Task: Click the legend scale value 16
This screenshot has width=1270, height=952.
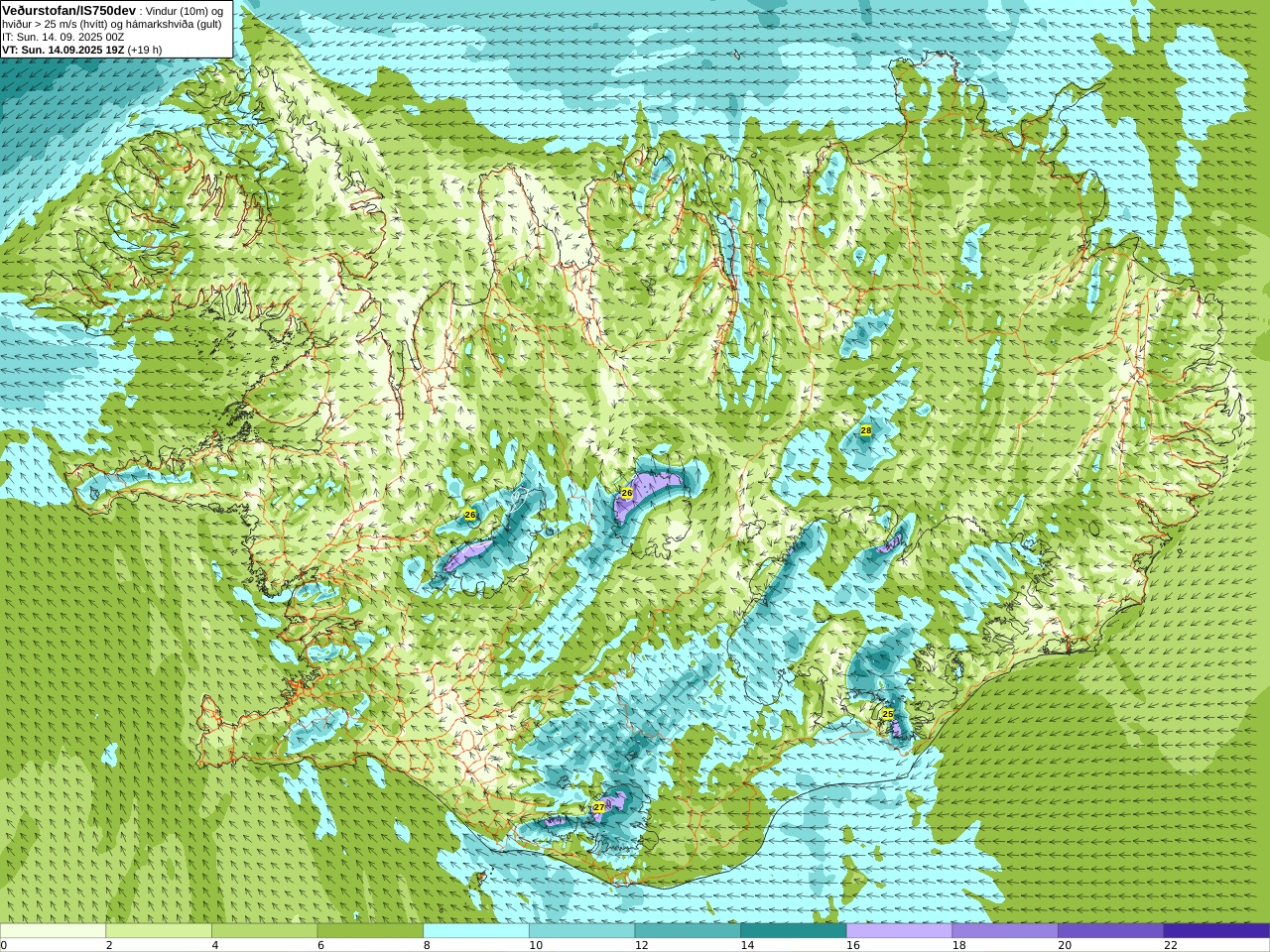Action: point(853,945)
